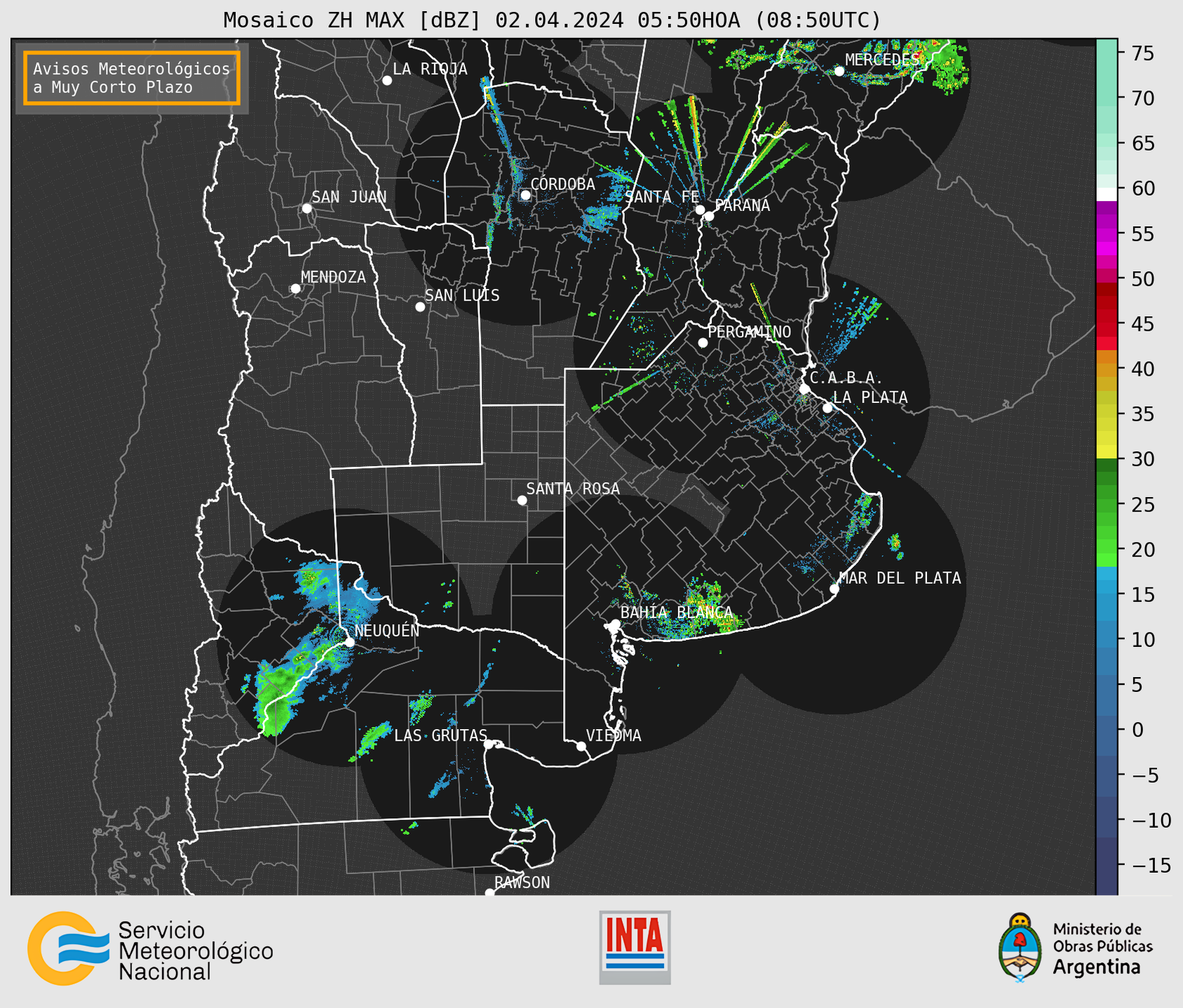This screenshot has height=1008, width=1183.
Task: Click the LAS GRUTAS city label
Action: [x=440, y=735]
